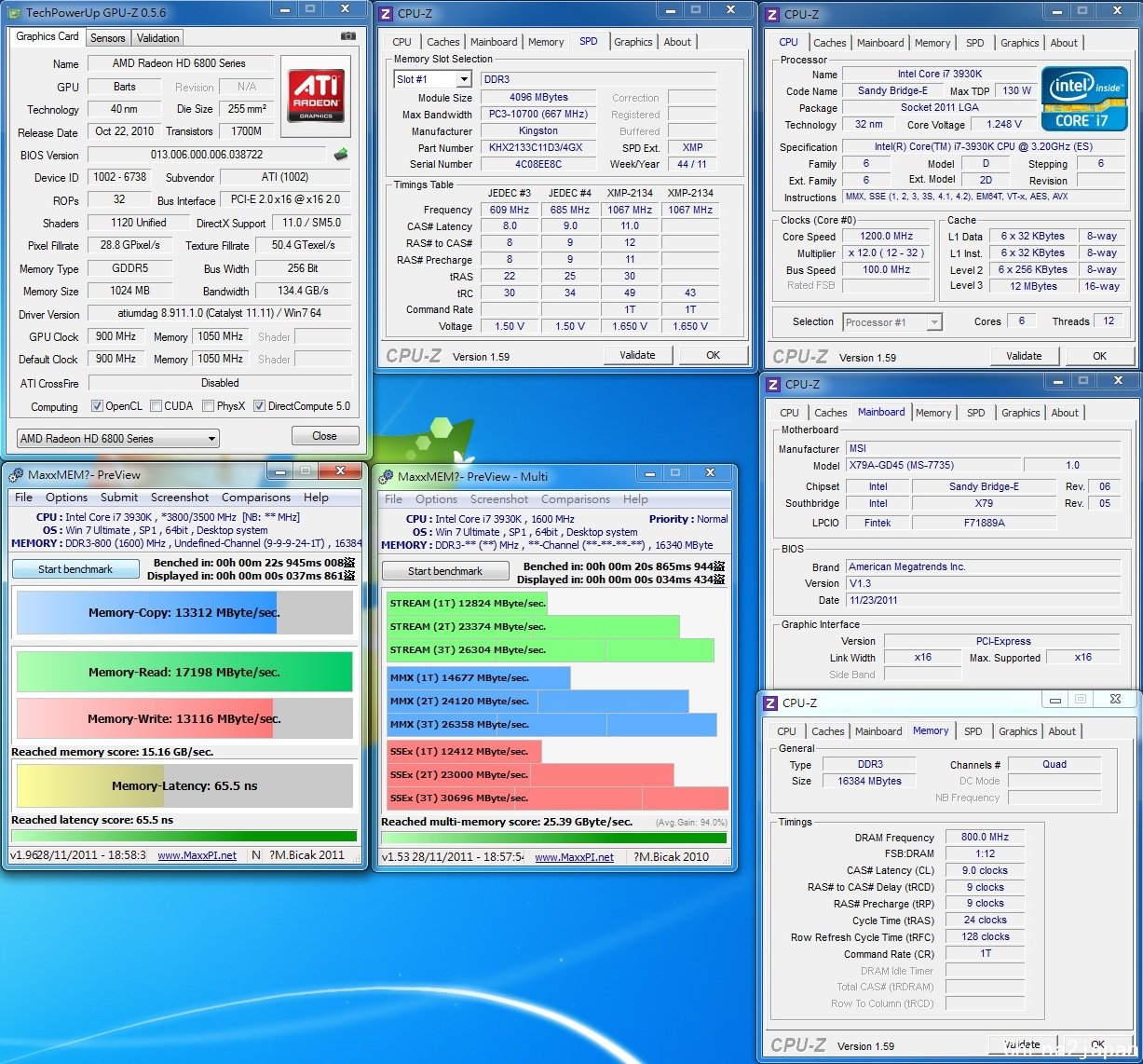Click the Memory-Latency 65.5 ns result bar
Viewport: 1143px width, 1064px height.
[184, 785]
